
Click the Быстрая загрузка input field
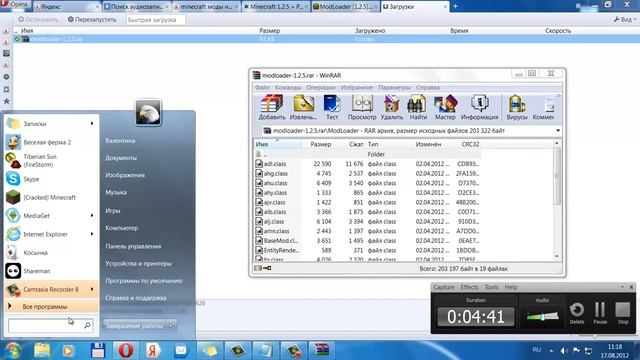[155, 20]
